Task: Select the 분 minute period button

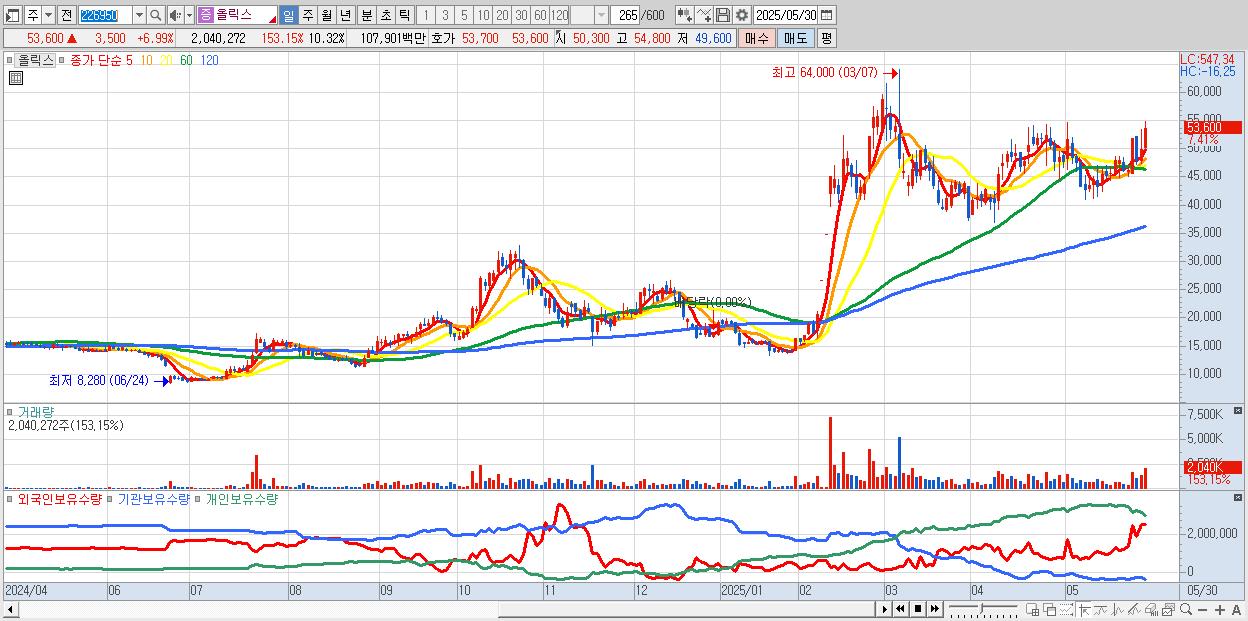Action: (x=366, y=15)
